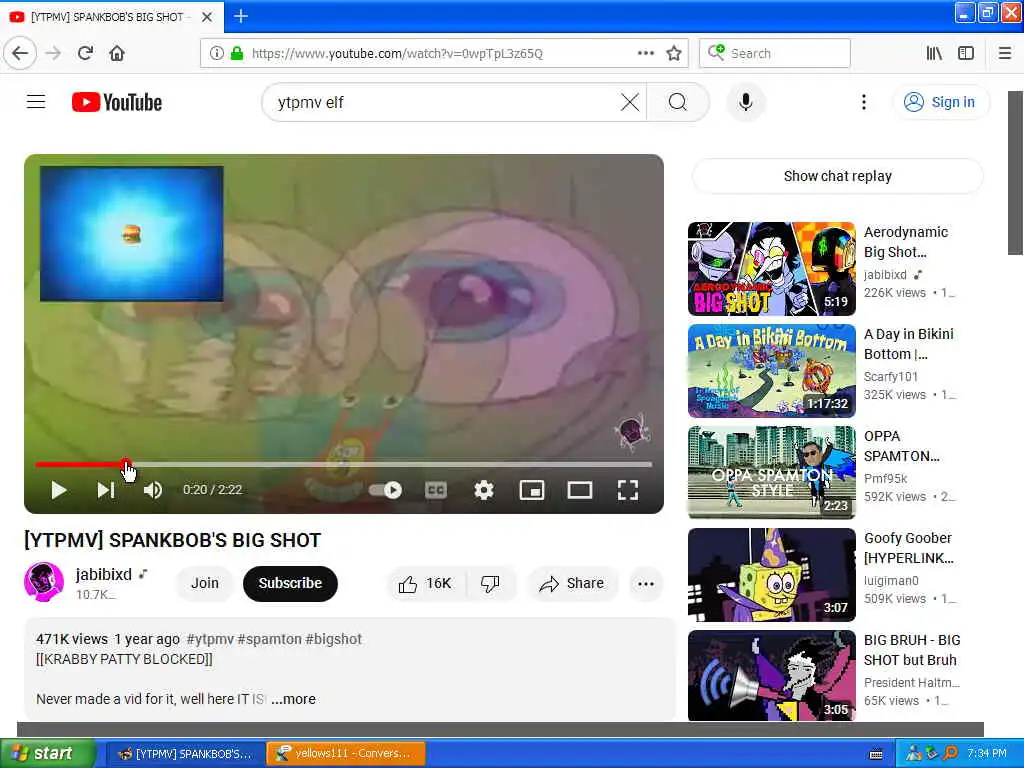Bookmark this page with the star icon

(674, 53)
